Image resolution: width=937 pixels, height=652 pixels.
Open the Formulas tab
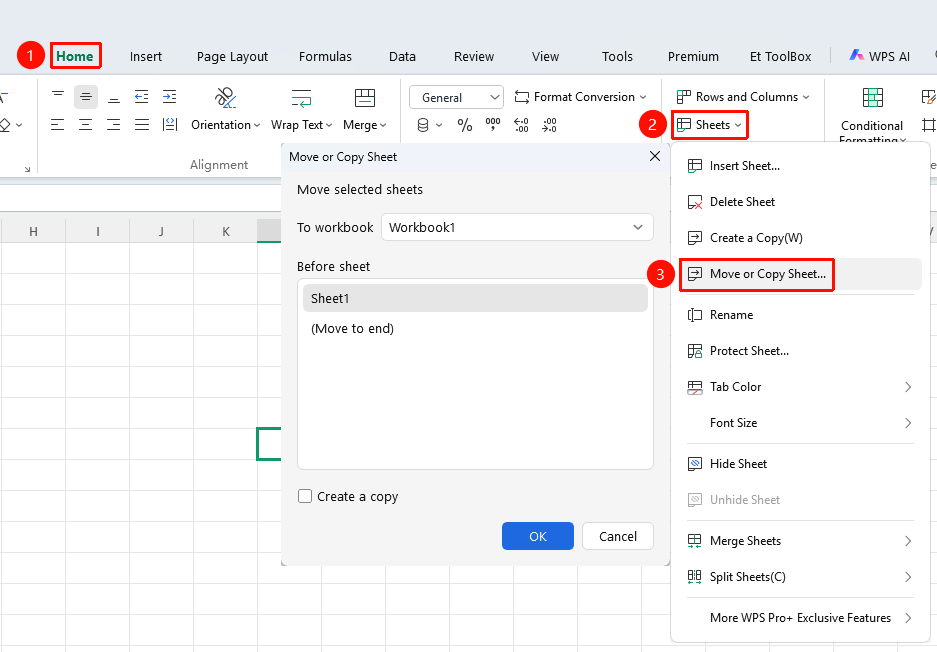(x=325, y=56)
